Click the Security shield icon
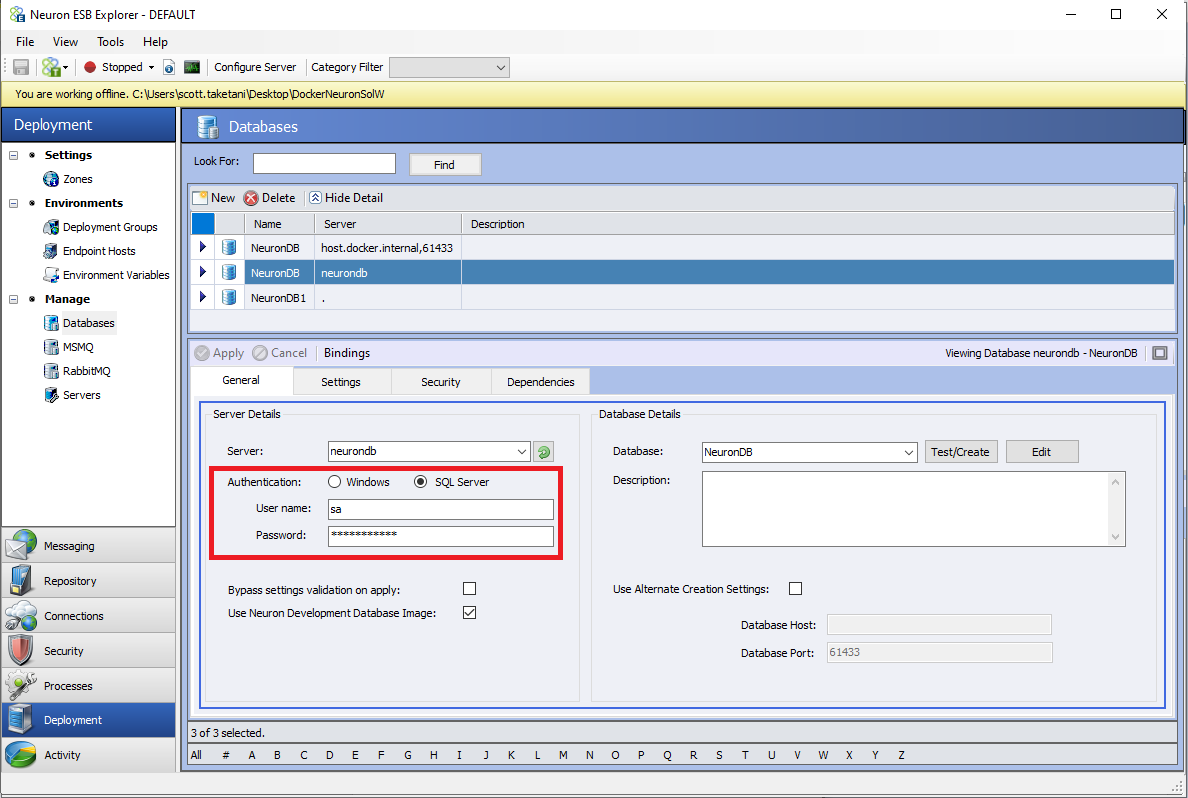The width and height of the screenshot is (1188, 798). coord(20,650)
